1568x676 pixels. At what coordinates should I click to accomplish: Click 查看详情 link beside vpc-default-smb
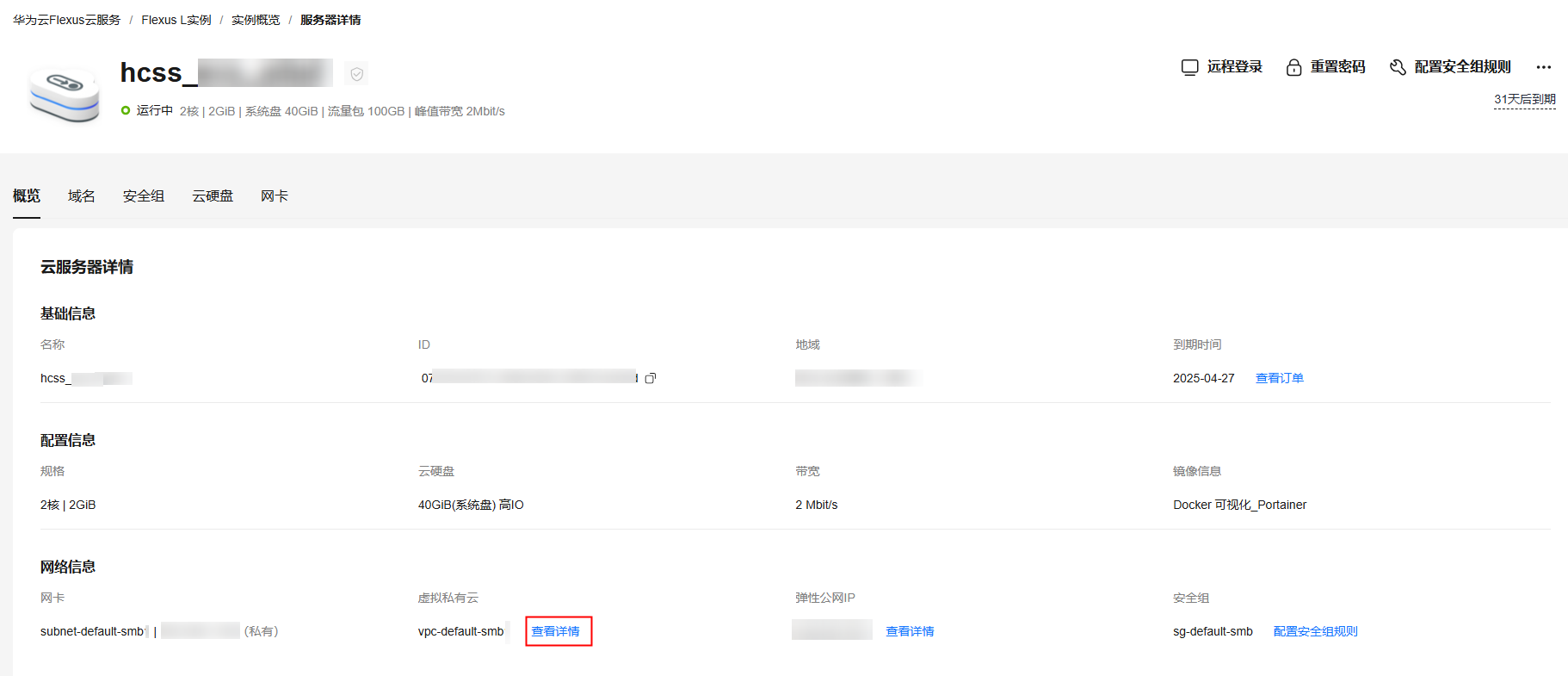[556, 631]
